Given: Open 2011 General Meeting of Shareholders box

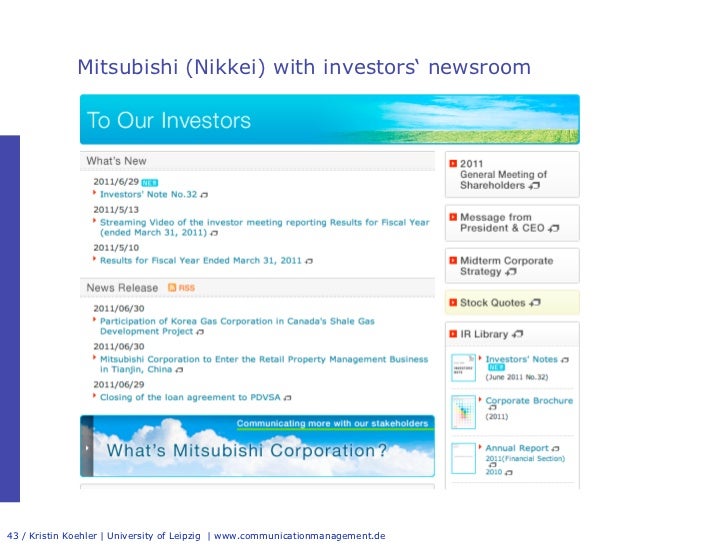Looking at the screenshot, I should tap(512, 175).
